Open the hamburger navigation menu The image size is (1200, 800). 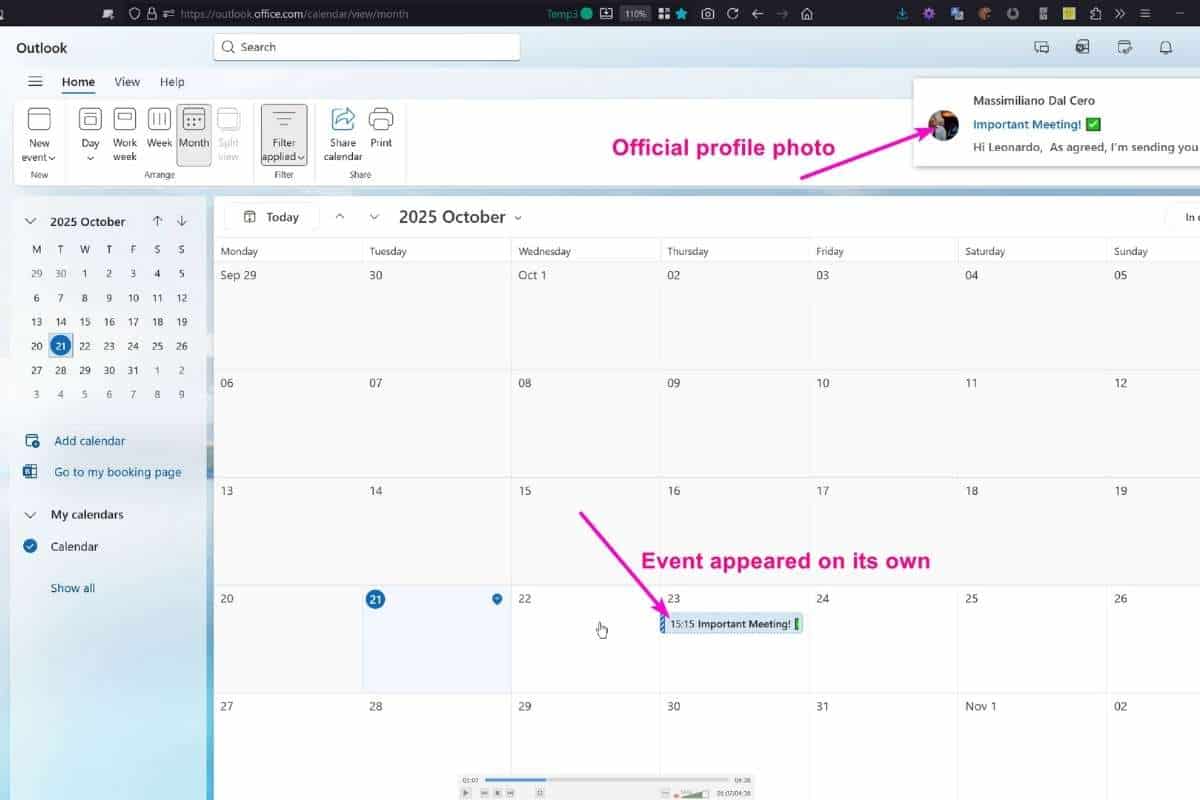[x=35, y=82]
